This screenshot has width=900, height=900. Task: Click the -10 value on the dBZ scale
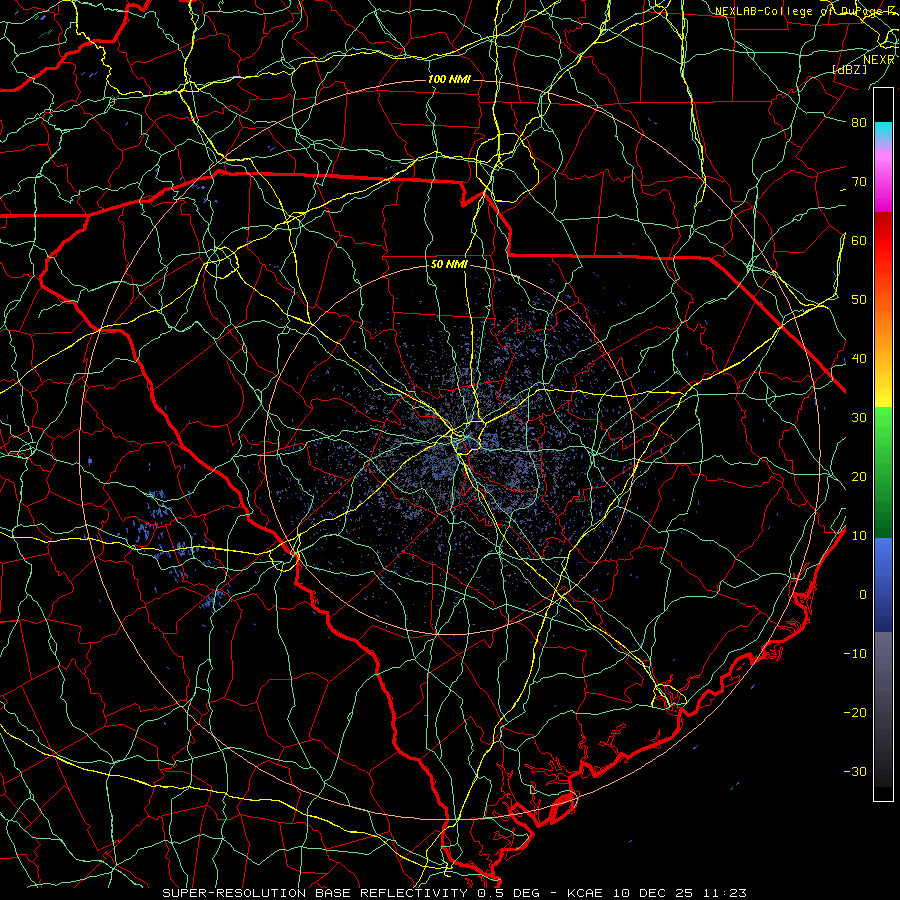pyautogui.click(x=855, y=654)
